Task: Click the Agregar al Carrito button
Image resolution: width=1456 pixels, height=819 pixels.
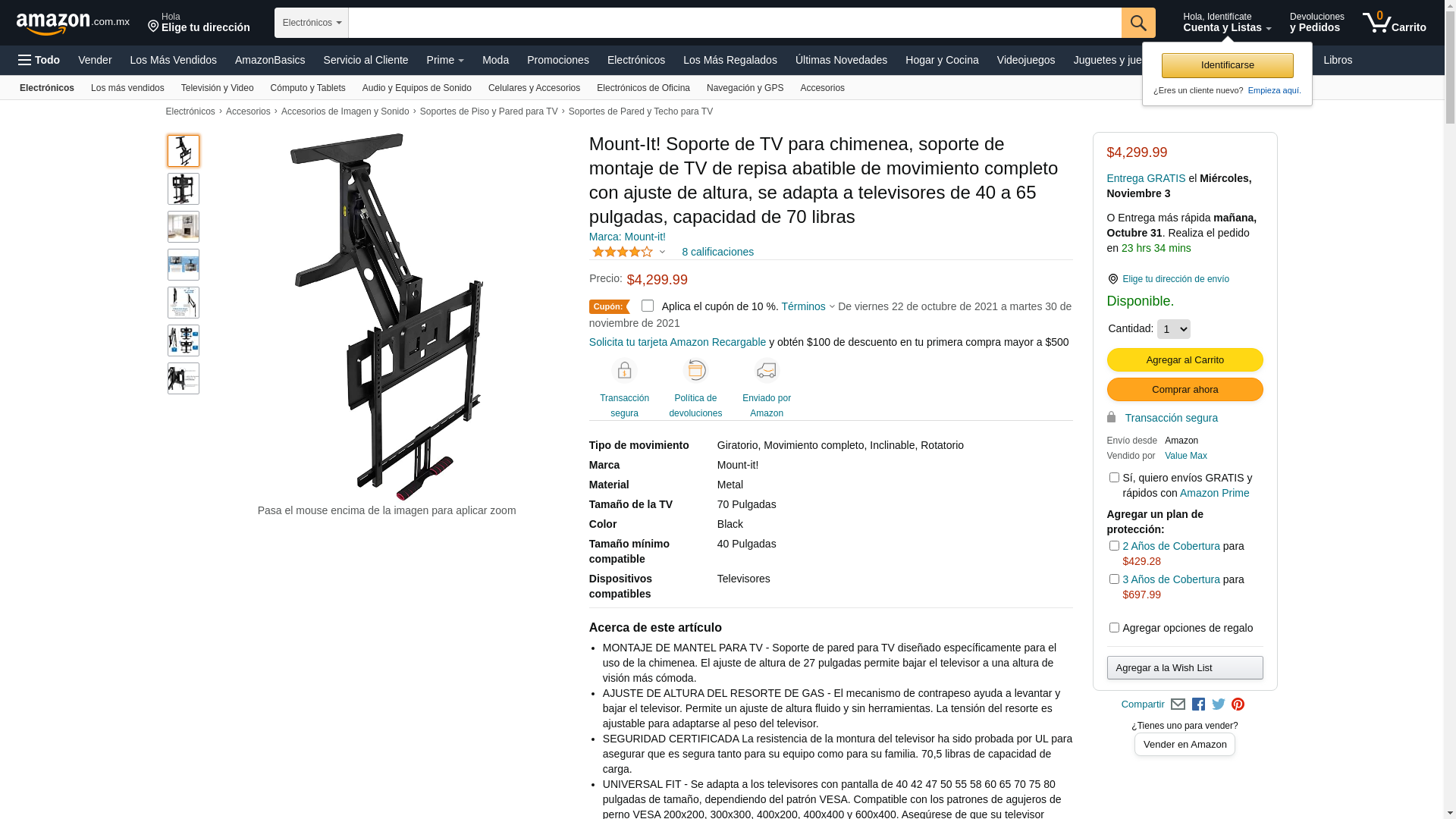Action: pos(1185,359)
